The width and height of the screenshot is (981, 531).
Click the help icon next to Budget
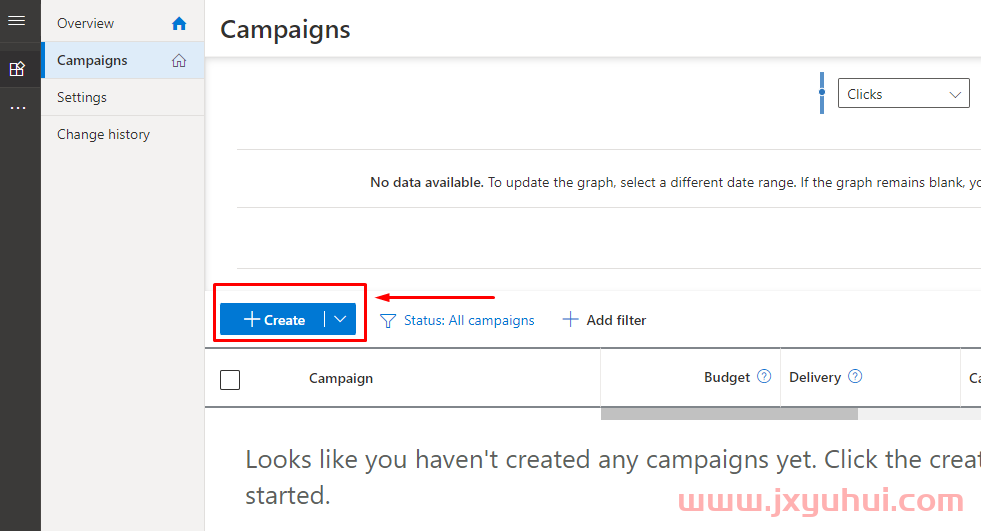pyautogui.click(x=764, y=377)
